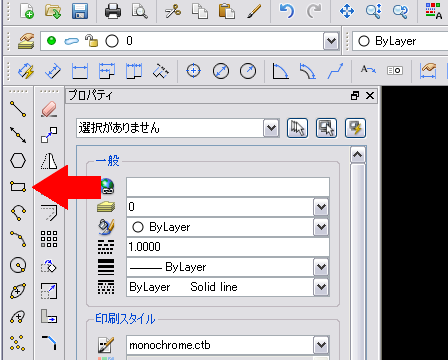This screenshot has height=360, width=448.
Task: Select the center mark dimension tool
Action: click(193, 71)
